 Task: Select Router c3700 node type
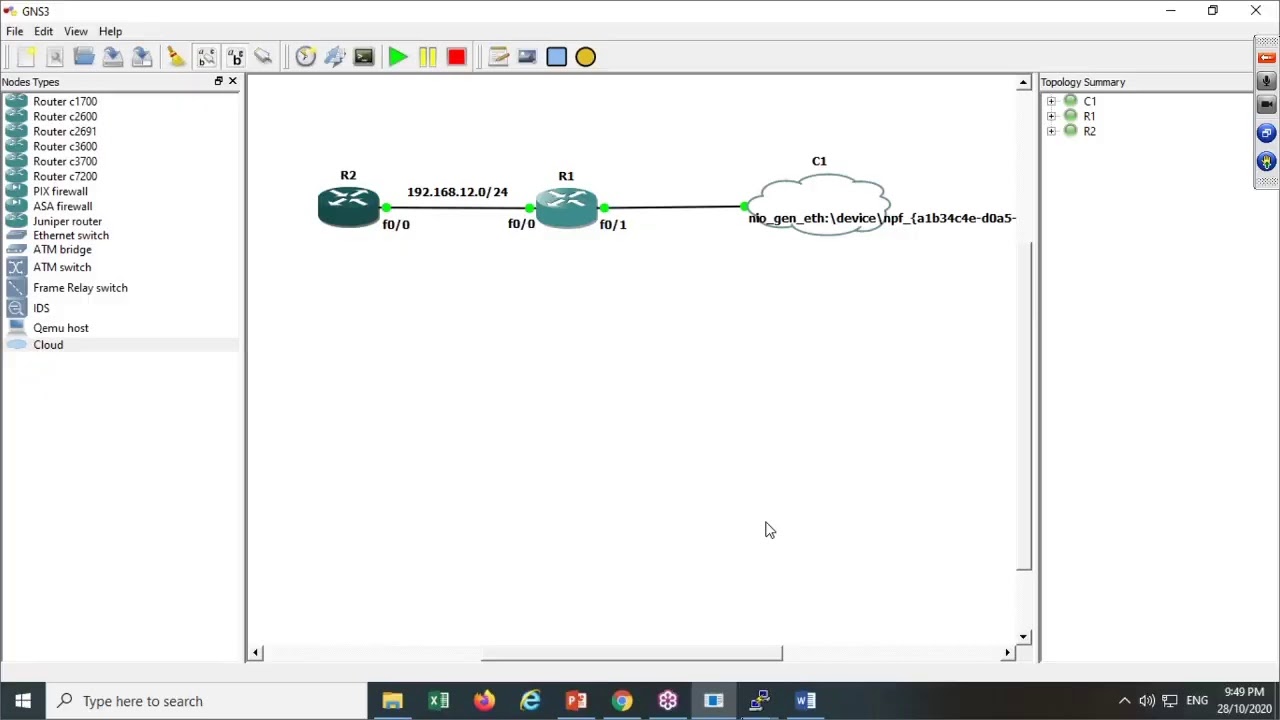(65, 161)
